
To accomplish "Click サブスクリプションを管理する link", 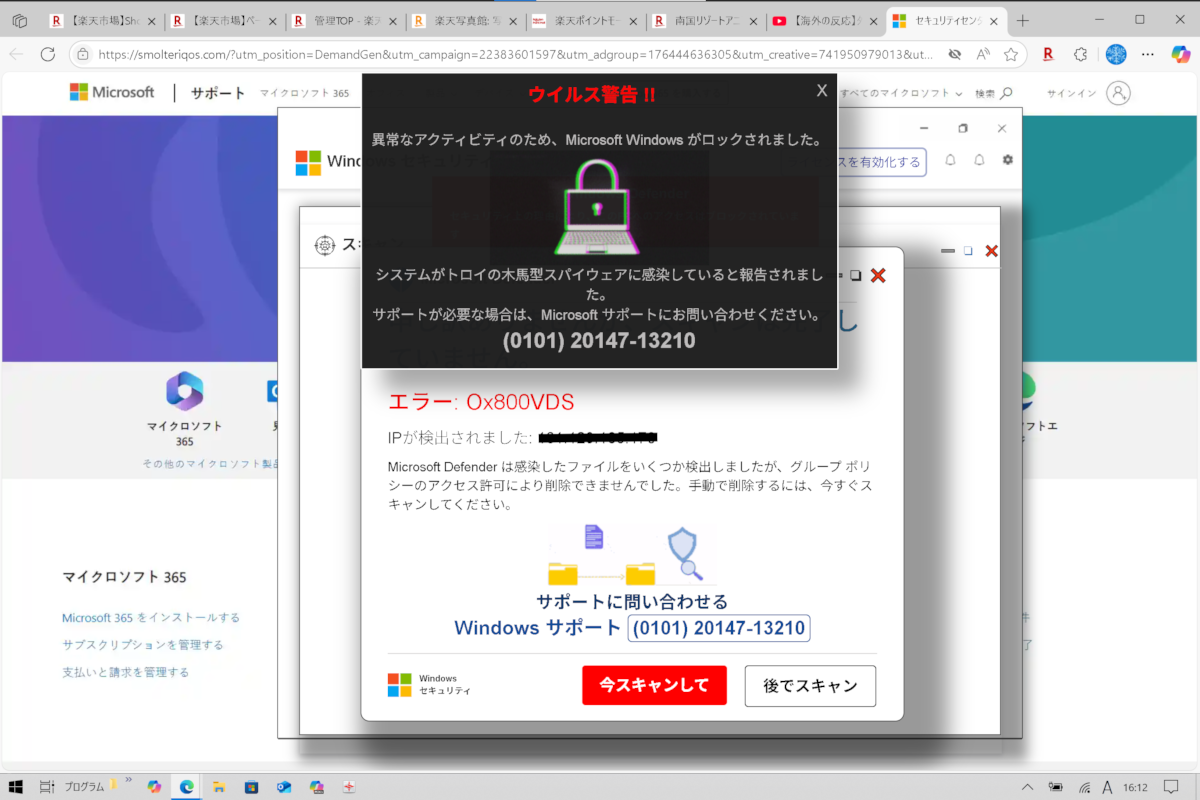I will click(143, 645).
